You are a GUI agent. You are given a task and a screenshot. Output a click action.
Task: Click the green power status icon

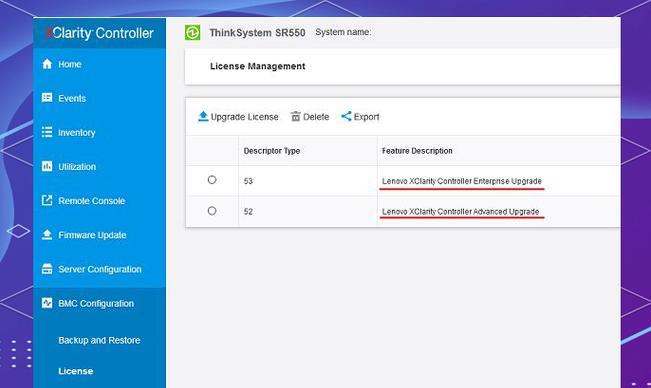[x=193, y=32]
